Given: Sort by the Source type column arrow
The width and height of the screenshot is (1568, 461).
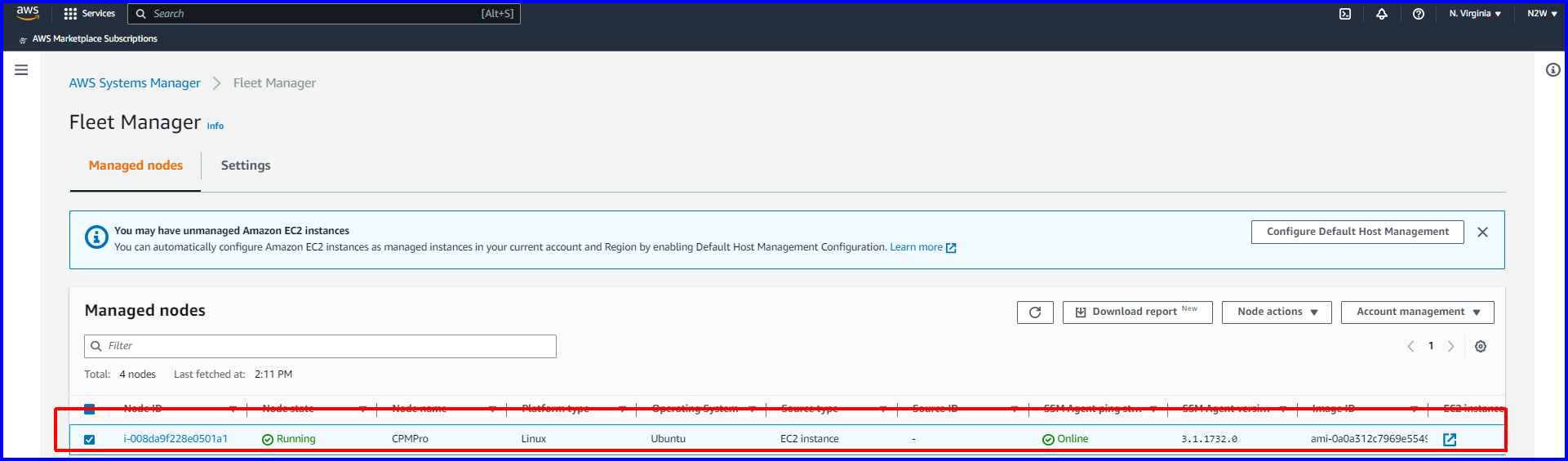Looking at the screenshot, I should [x=882, y=409].
